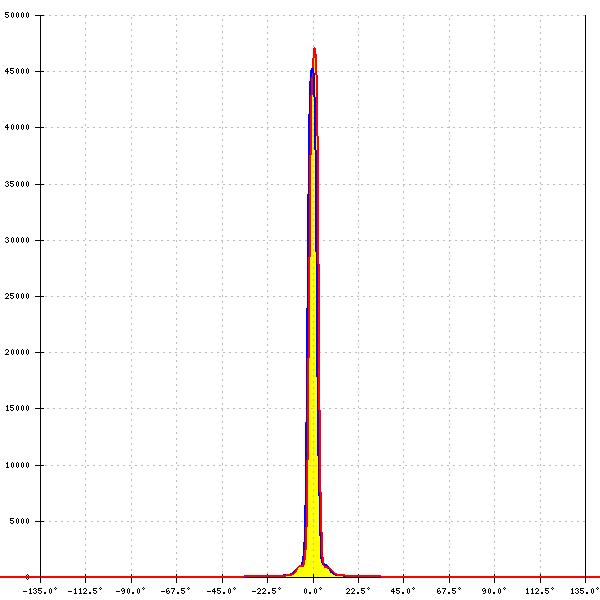
Task: Click the 22.5° x-axis label
Action: coord(358,591)
